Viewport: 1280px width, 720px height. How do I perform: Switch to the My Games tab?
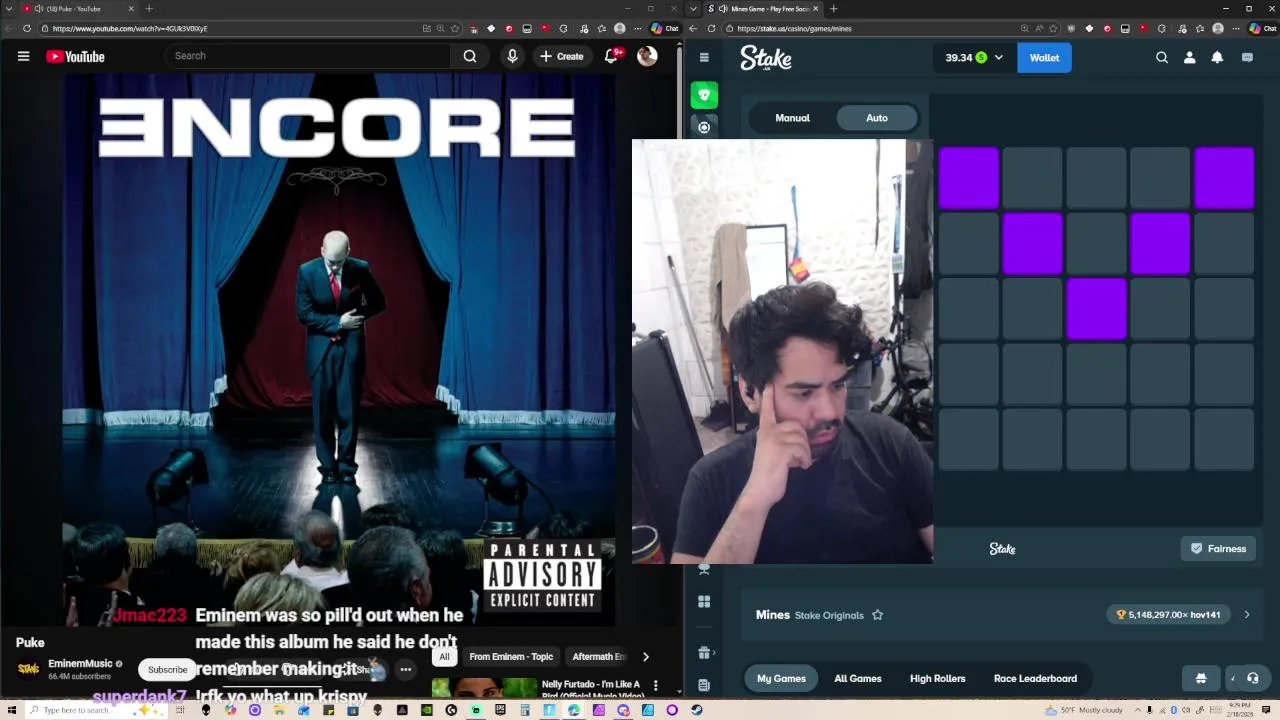(x=781, y=678)
